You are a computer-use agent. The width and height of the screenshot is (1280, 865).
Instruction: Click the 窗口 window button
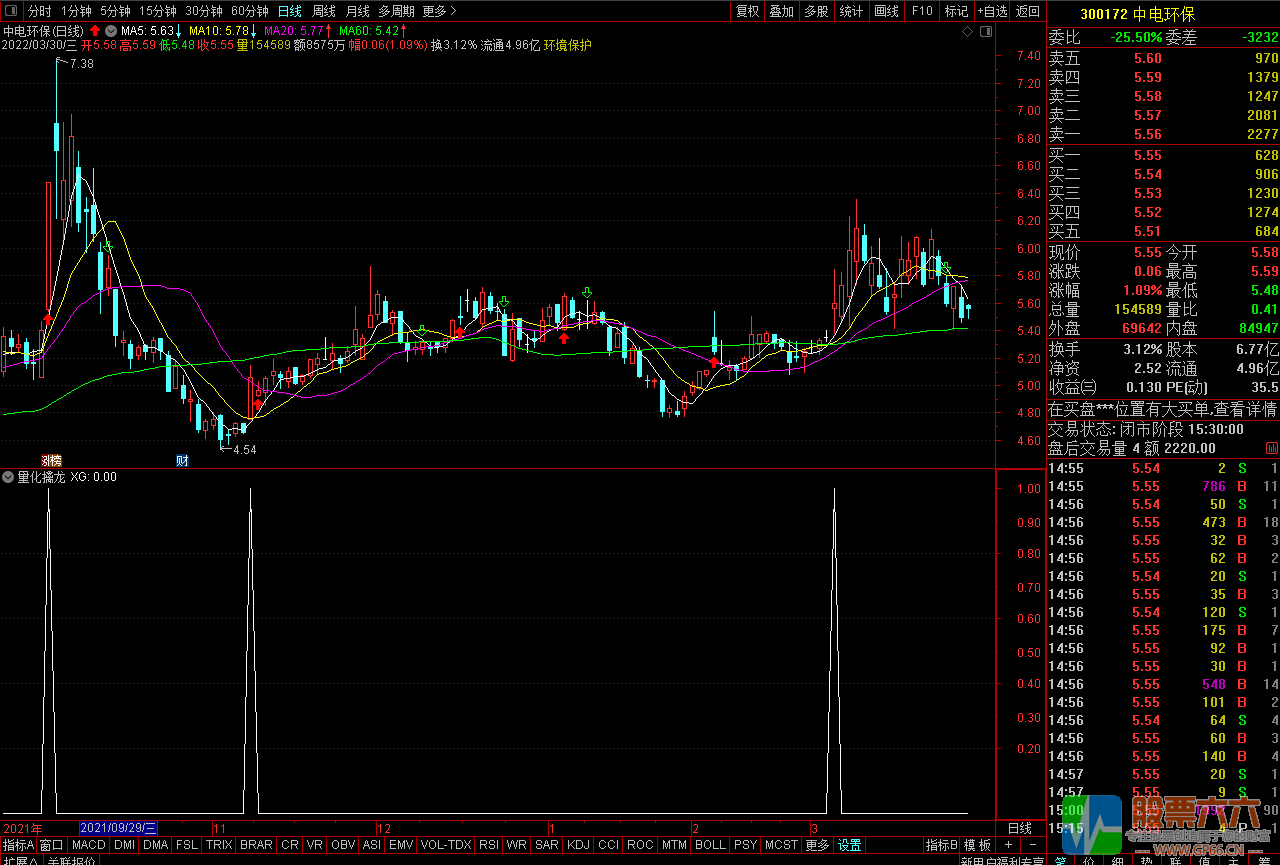51,845
